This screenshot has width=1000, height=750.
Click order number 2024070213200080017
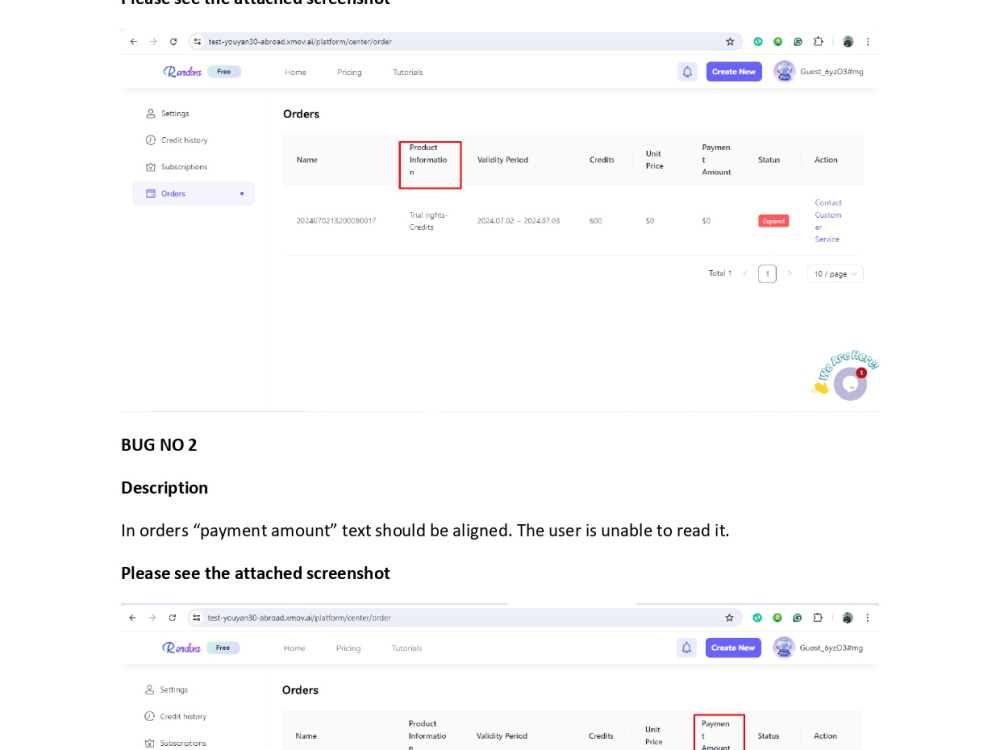[x=336, y=221]
